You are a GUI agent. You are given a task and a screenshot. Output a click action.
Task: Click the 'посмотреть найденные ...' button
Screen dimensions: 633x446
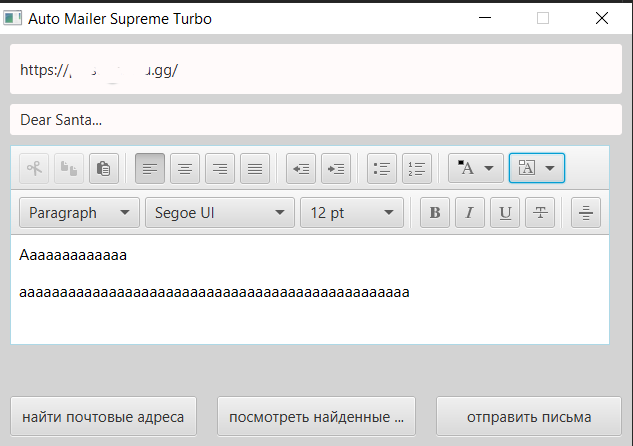[x=316, y=417]
